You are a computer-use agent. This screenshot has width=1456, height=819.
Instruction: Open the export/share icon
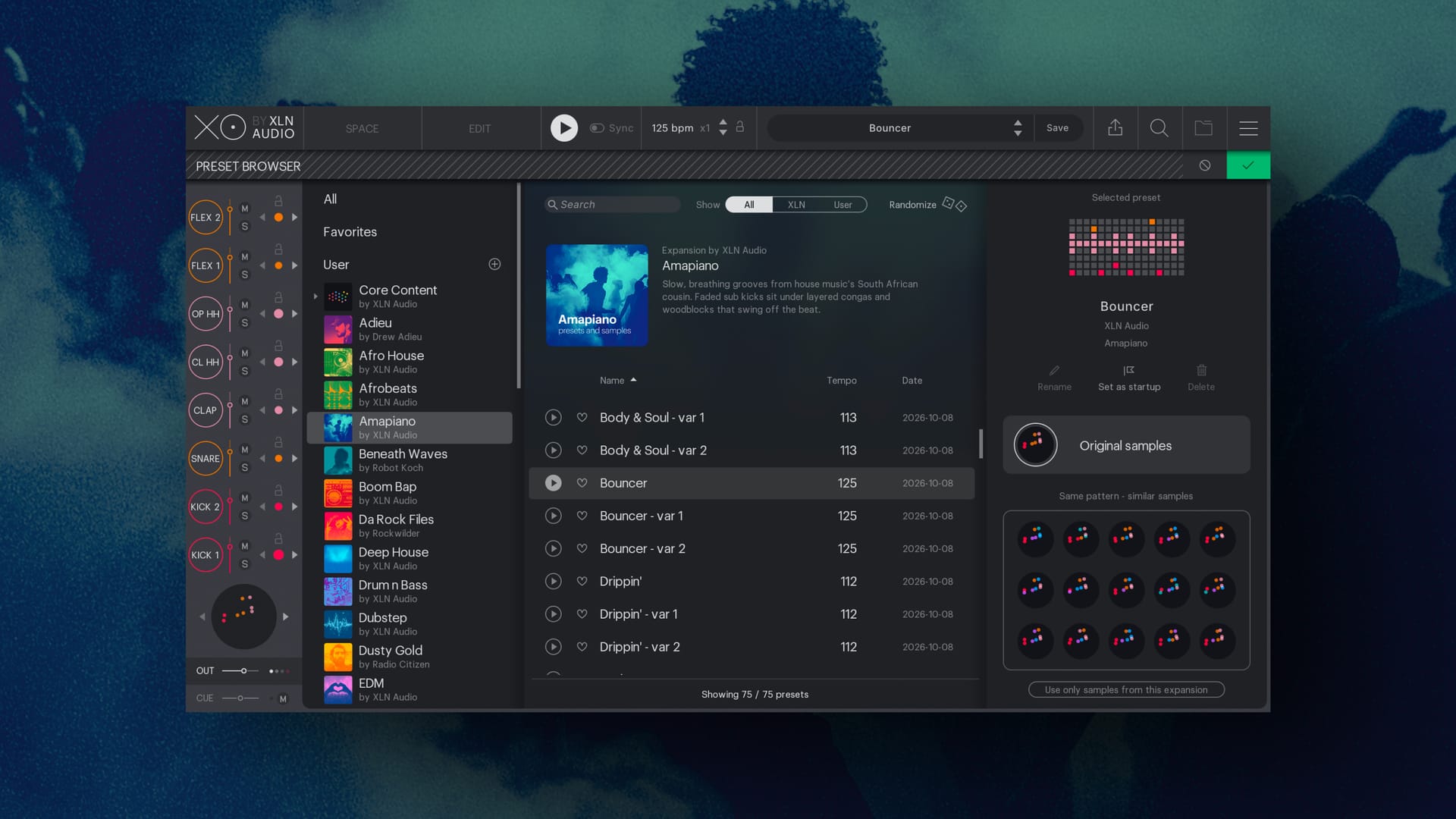[1115, 128]
